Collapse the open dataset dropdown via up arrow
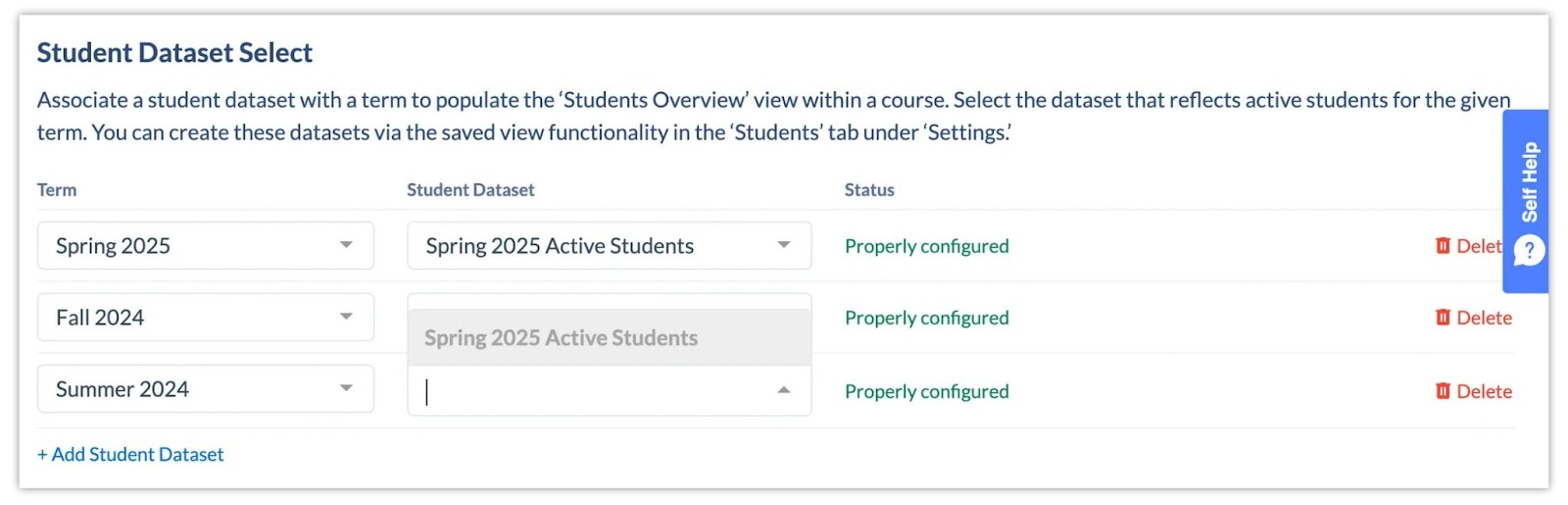Image resolution: width=1568 pixels, height=505 pixels. pyautogui.click(x=783, y=390)
